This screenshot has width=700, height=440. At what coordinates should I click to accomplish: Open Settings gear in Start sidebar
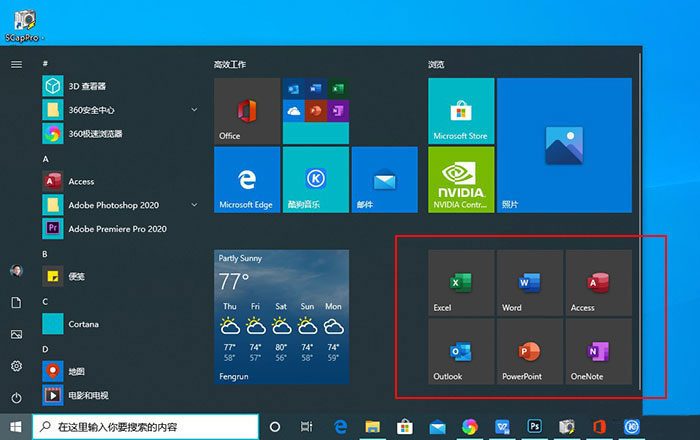coord(16,366)
